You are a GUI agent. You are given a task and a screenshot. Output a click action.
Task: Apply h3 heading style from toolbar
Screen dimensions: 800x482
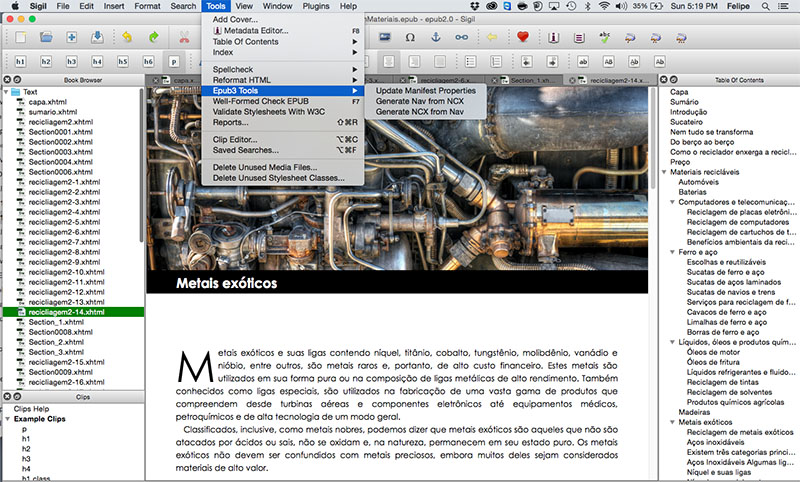[x=71, y=61]
